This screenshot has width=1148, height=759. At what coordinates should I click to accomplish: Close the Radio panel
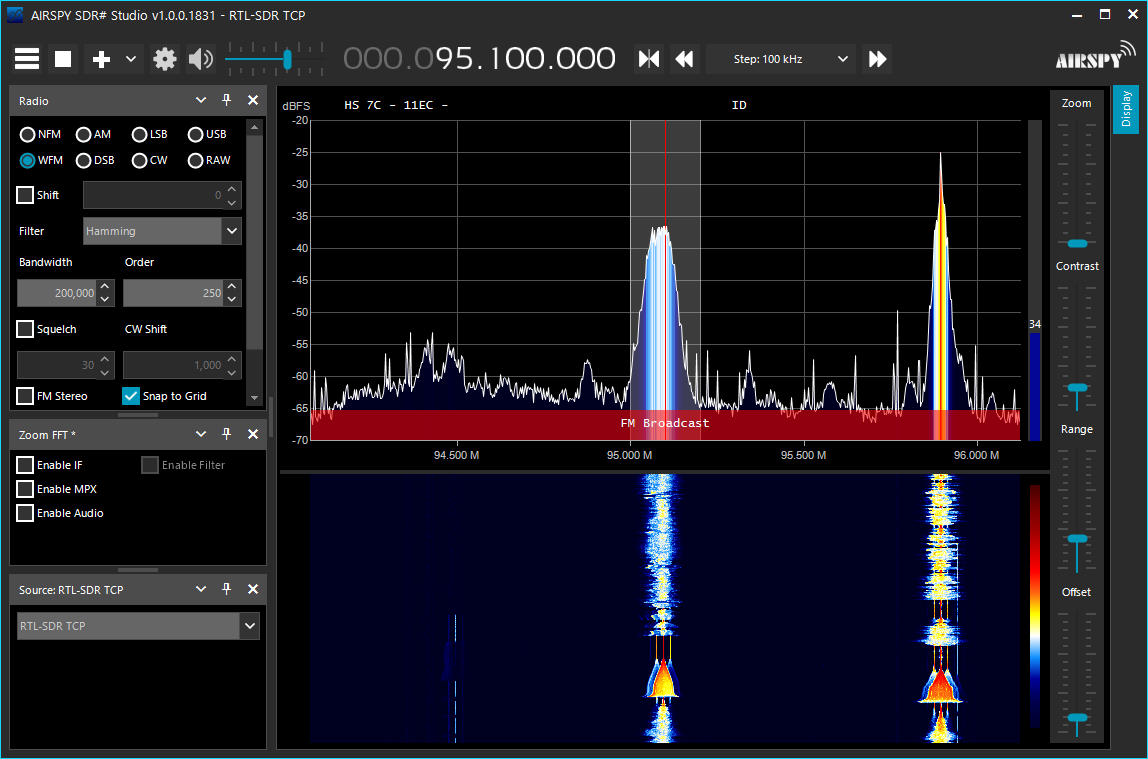pyautogui.click(x=253, y=100)
